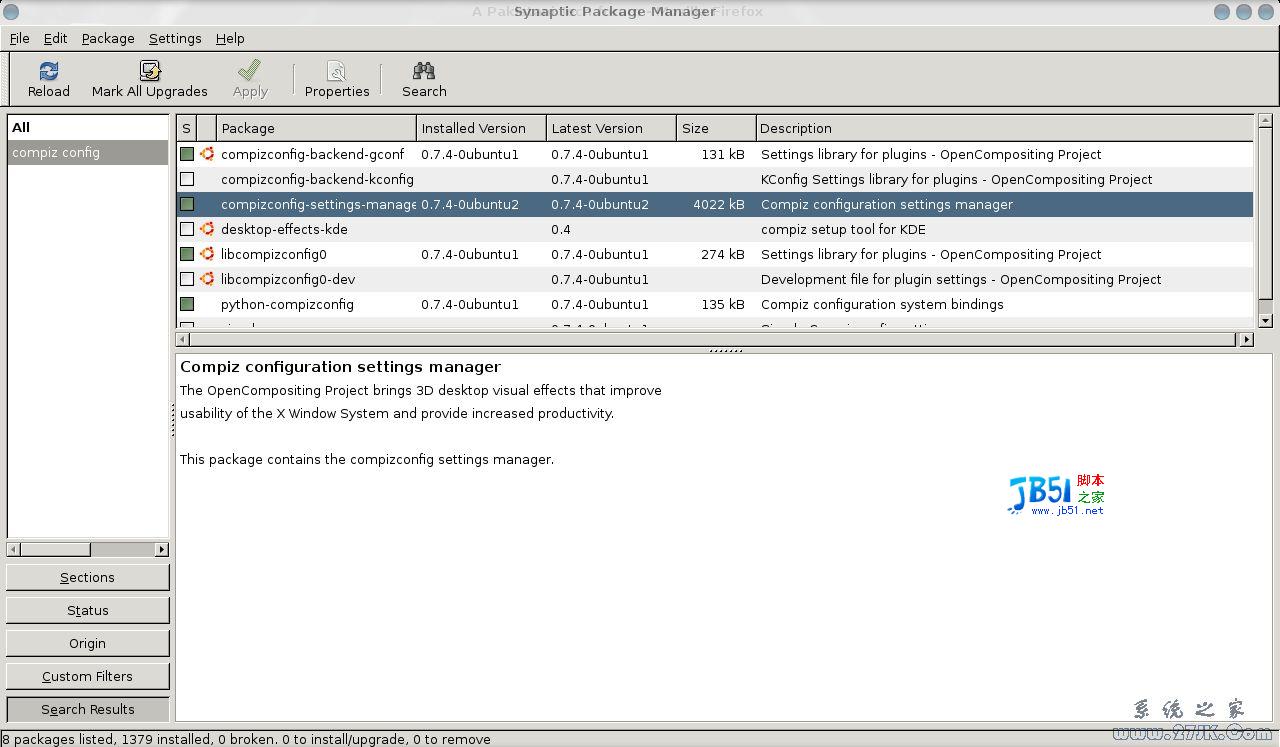Sort by Latest Version column

[x=612, y=128]
